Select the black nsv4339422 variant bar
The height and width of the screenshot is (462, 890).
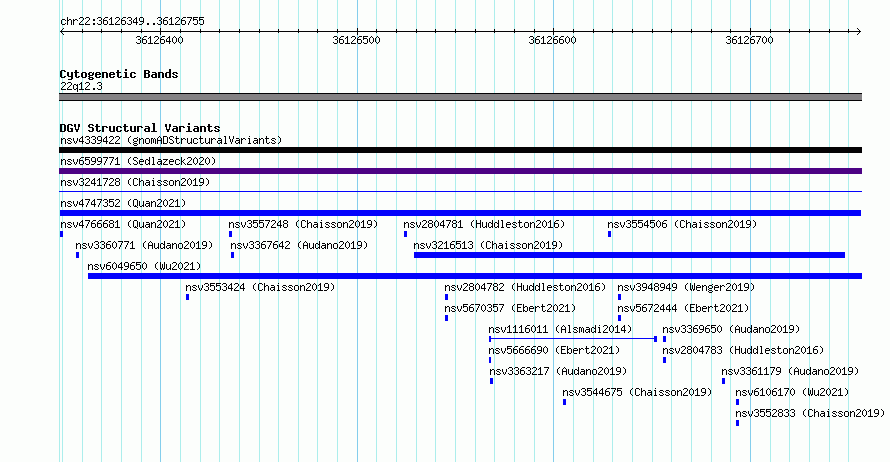460,150
